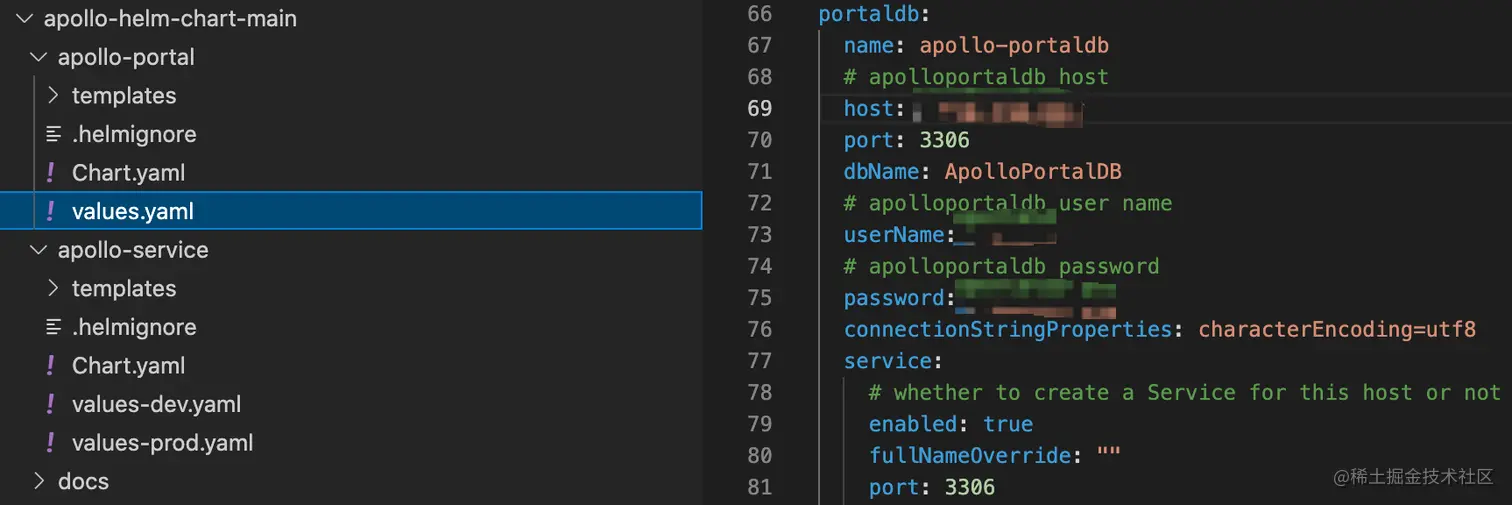
Task: Place cursor on host key line 69
Action: coord(868,108)
